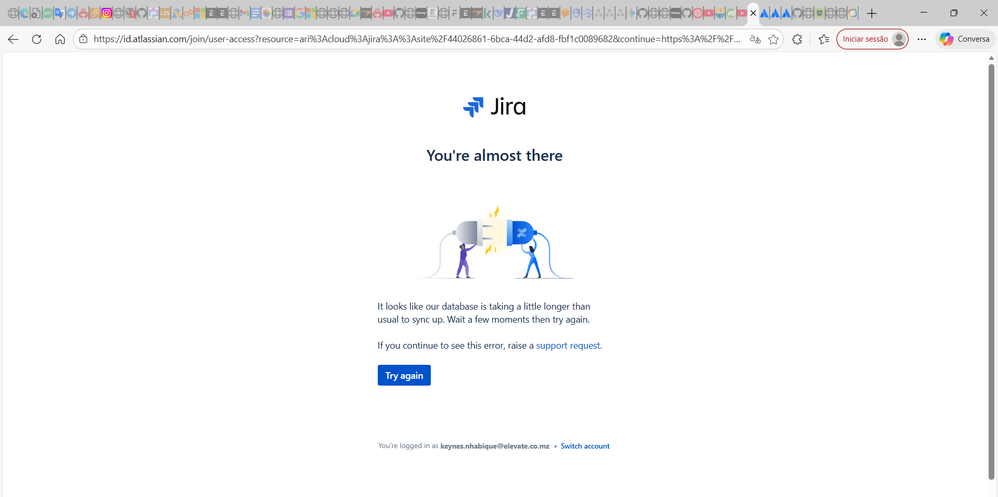Click the Switch account link
This screenshot has width=998, height=497.
[585, 446]
